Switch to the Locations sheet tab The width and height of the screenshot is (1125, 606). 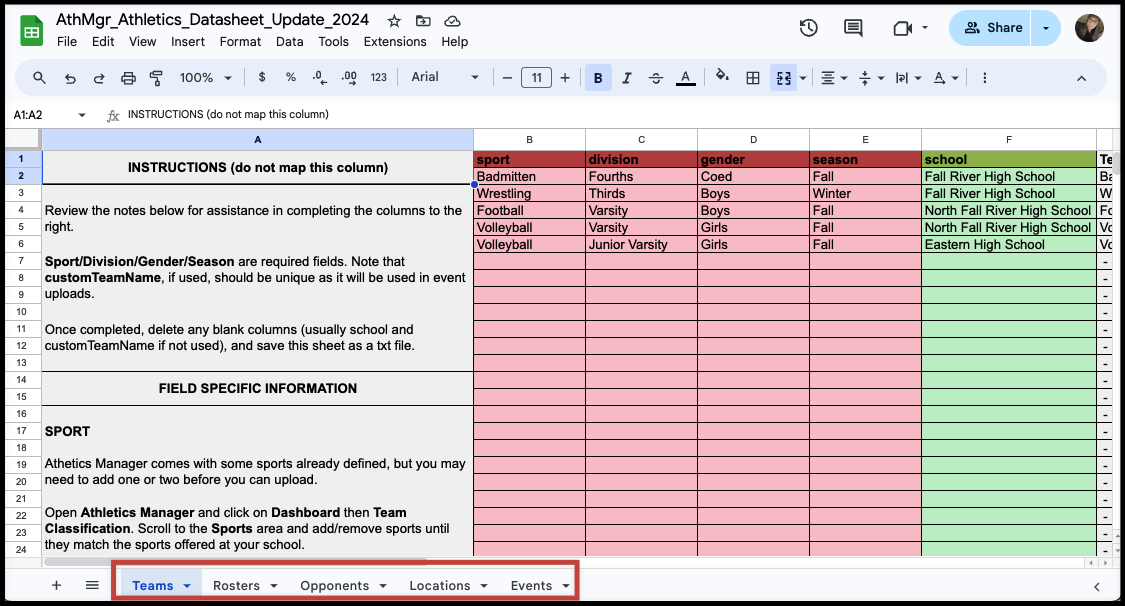(x=440, y=586)
